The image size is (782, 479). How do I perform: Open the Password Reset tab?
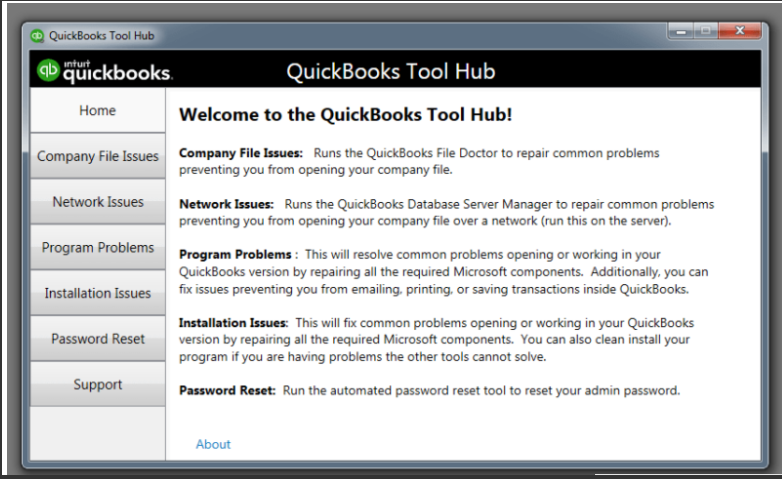tap(98, 339)
